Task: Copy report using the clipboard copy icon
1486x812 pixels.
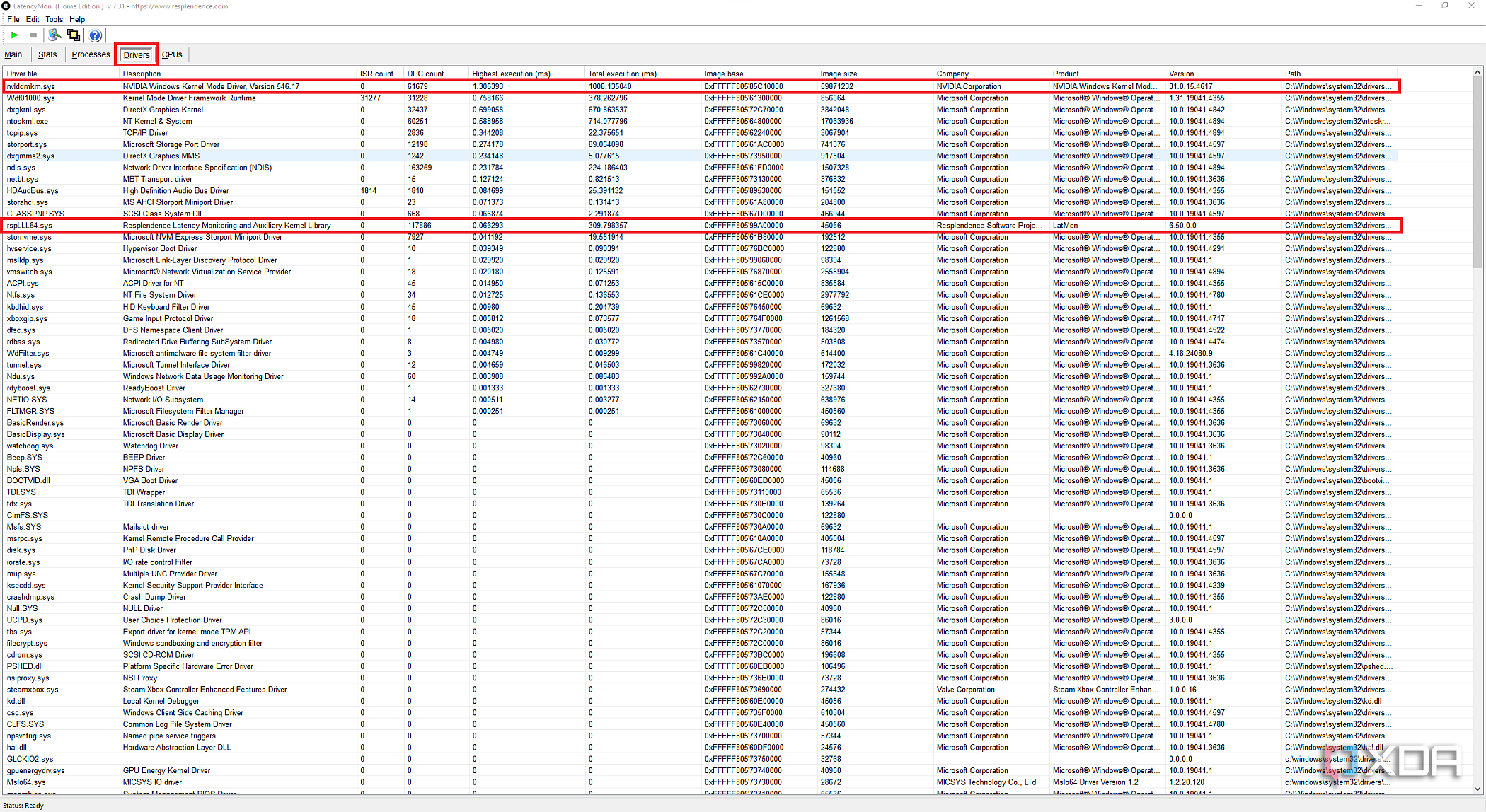Action: 74,35
